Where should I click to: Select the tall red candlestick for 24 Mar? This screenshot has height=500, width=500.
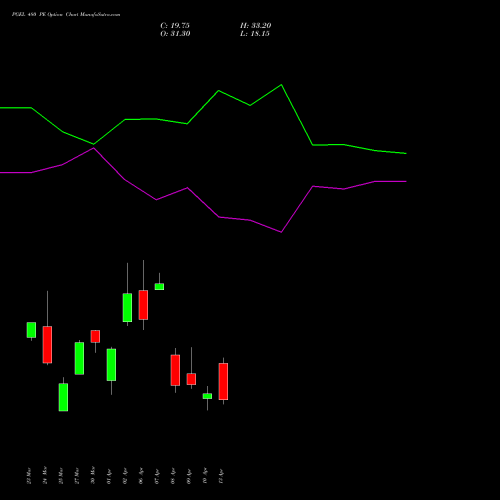pyautogui.click(x=47, y=345)
